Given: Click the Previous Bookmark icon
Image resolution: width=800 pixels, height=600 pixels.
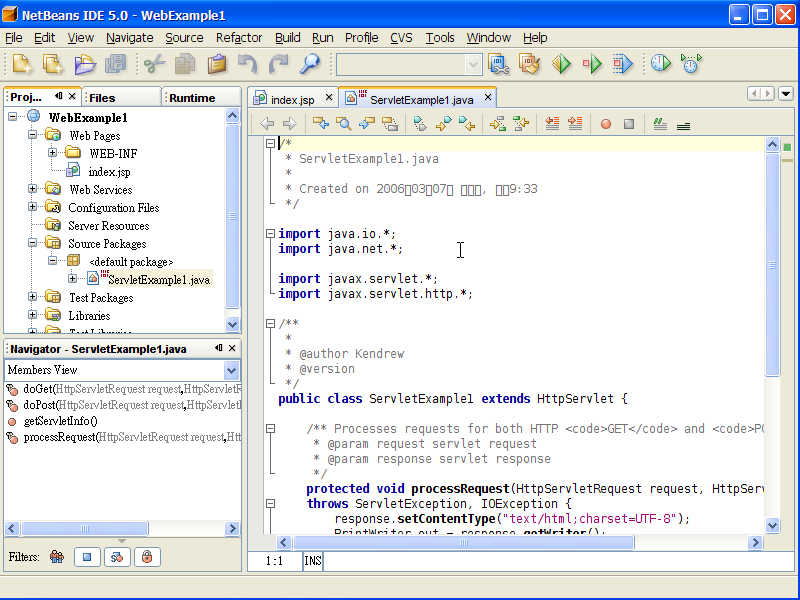Looking at the screenshot, I should (x=467, y=123).
